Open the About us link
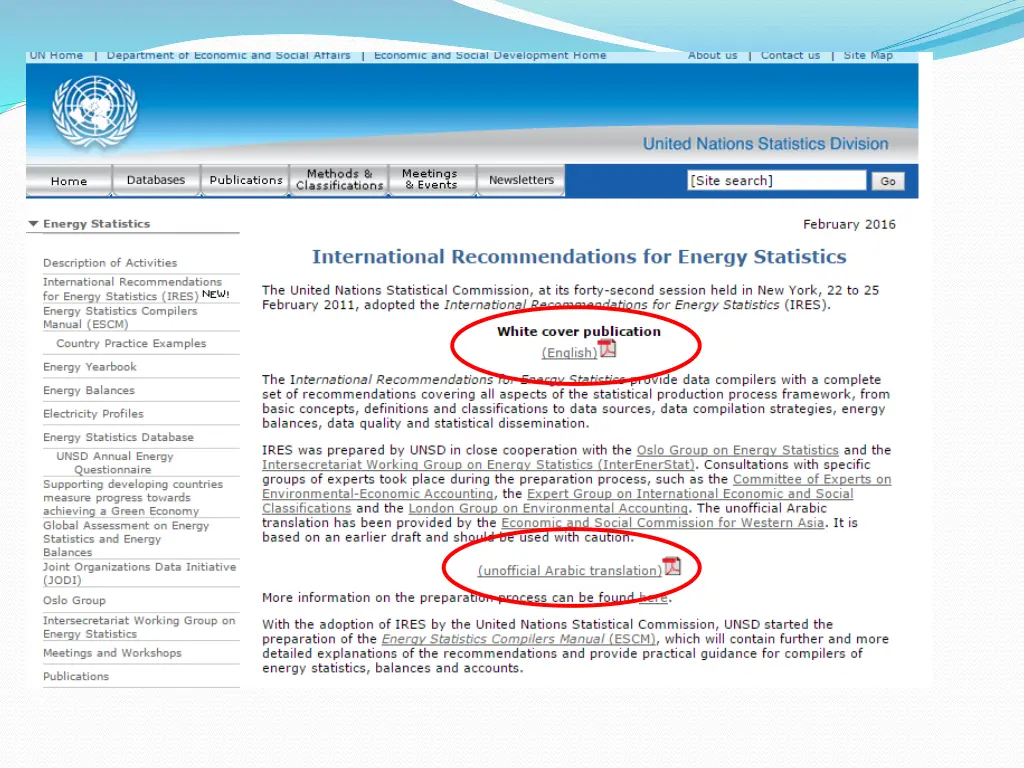1024x768 pixels. click(712, 56)
